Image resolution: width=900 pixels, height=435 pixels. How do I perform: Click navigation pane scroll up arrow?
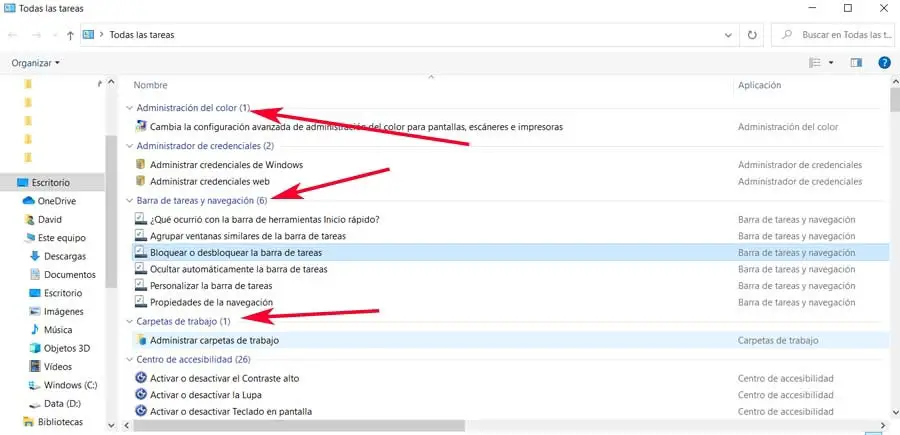click(111, 83)
